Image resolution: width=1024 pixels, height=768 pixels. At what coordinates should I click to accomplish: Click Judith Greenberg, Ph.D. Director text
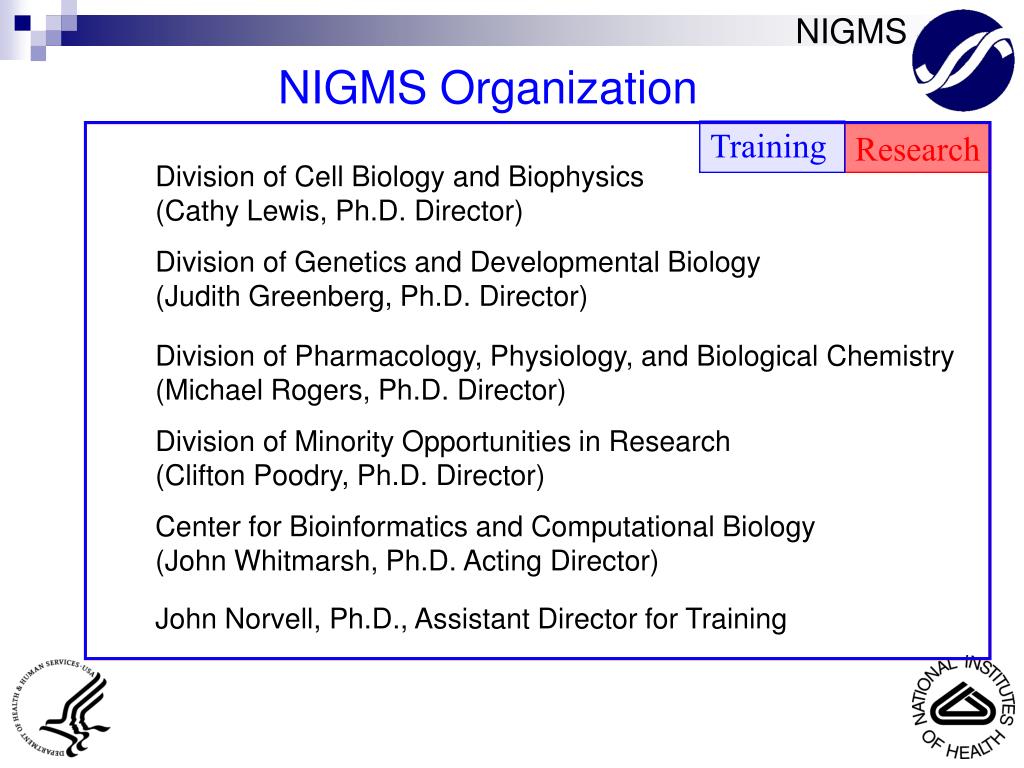click(x=371, y=296)
